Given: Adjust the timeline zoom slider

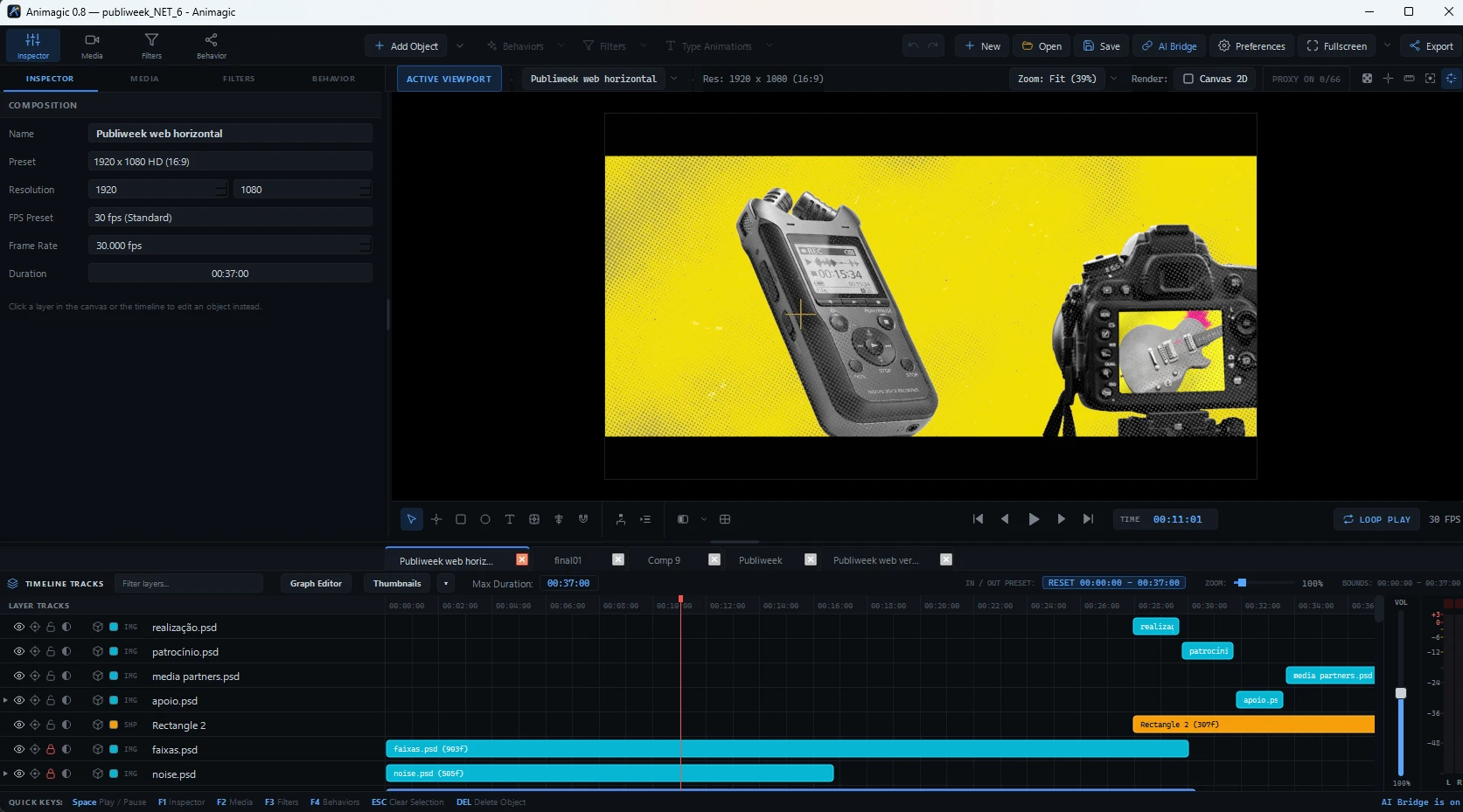Looking at the screenshot, I should 1241,583.
